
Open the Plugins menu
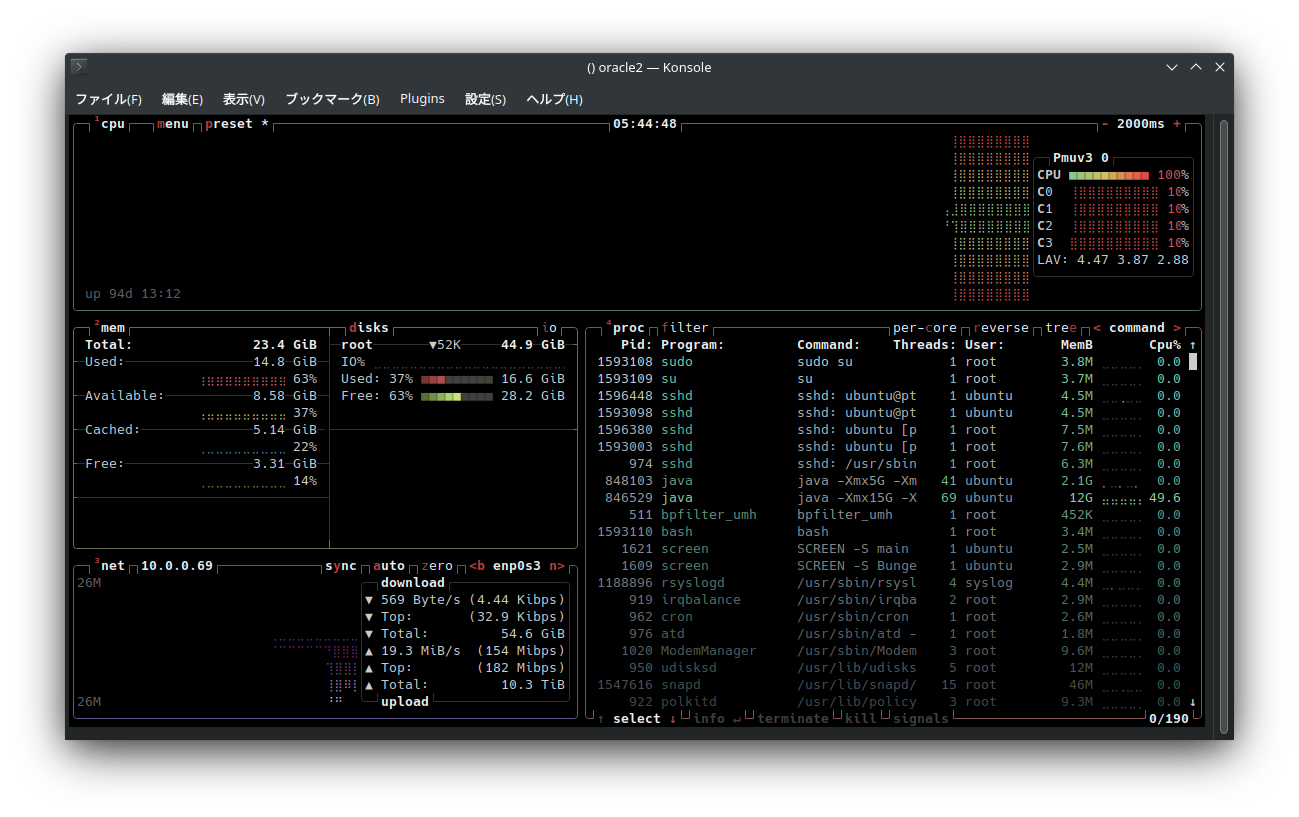point(422,99)
